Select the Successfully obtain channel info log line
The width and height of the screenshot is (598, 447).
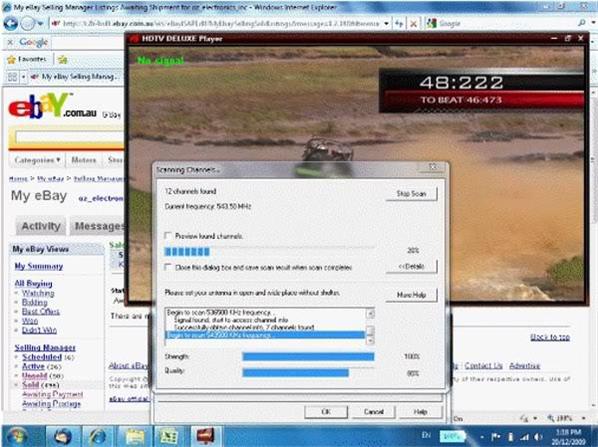[x=244, y=327]
